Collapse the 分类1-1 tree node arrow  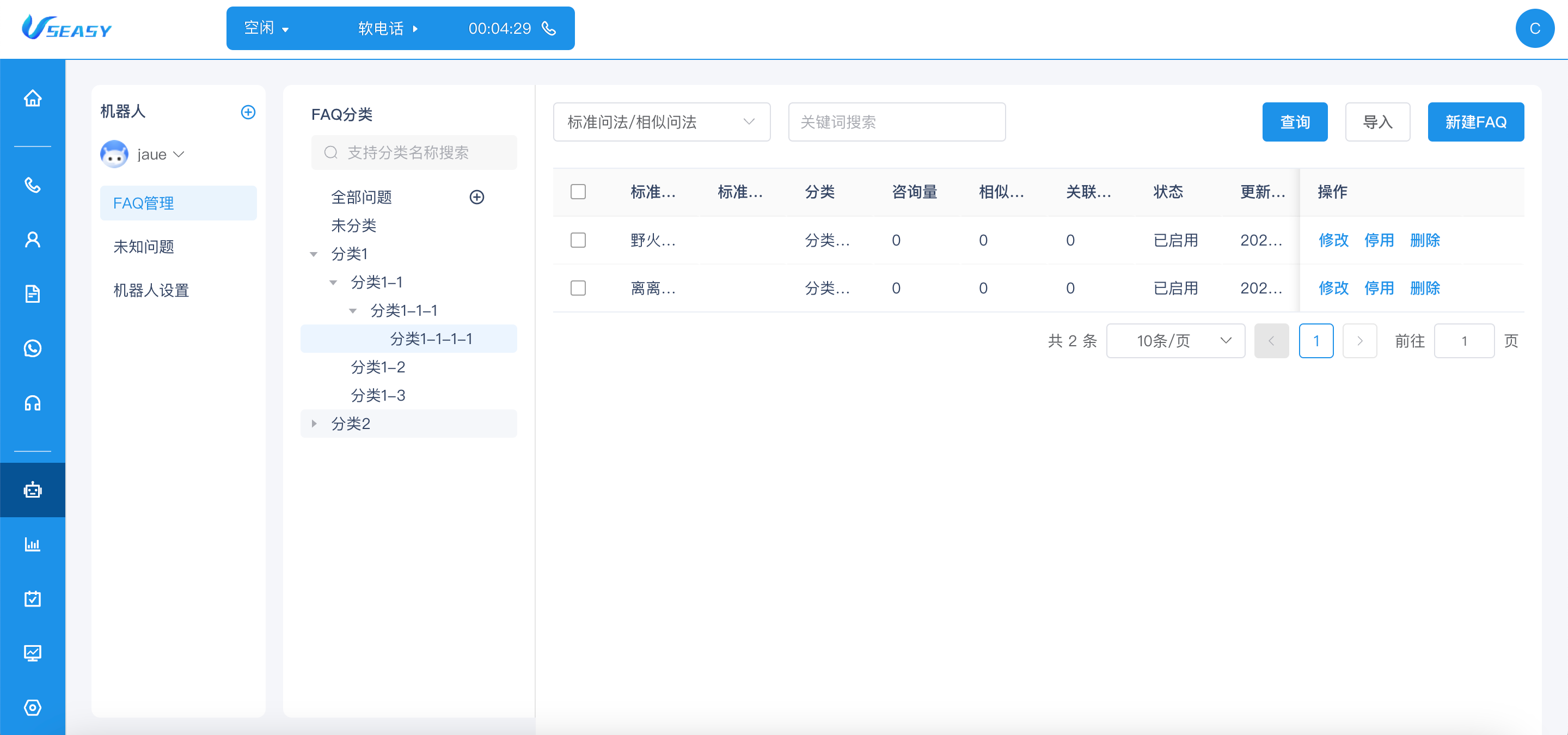click(333, 283)
